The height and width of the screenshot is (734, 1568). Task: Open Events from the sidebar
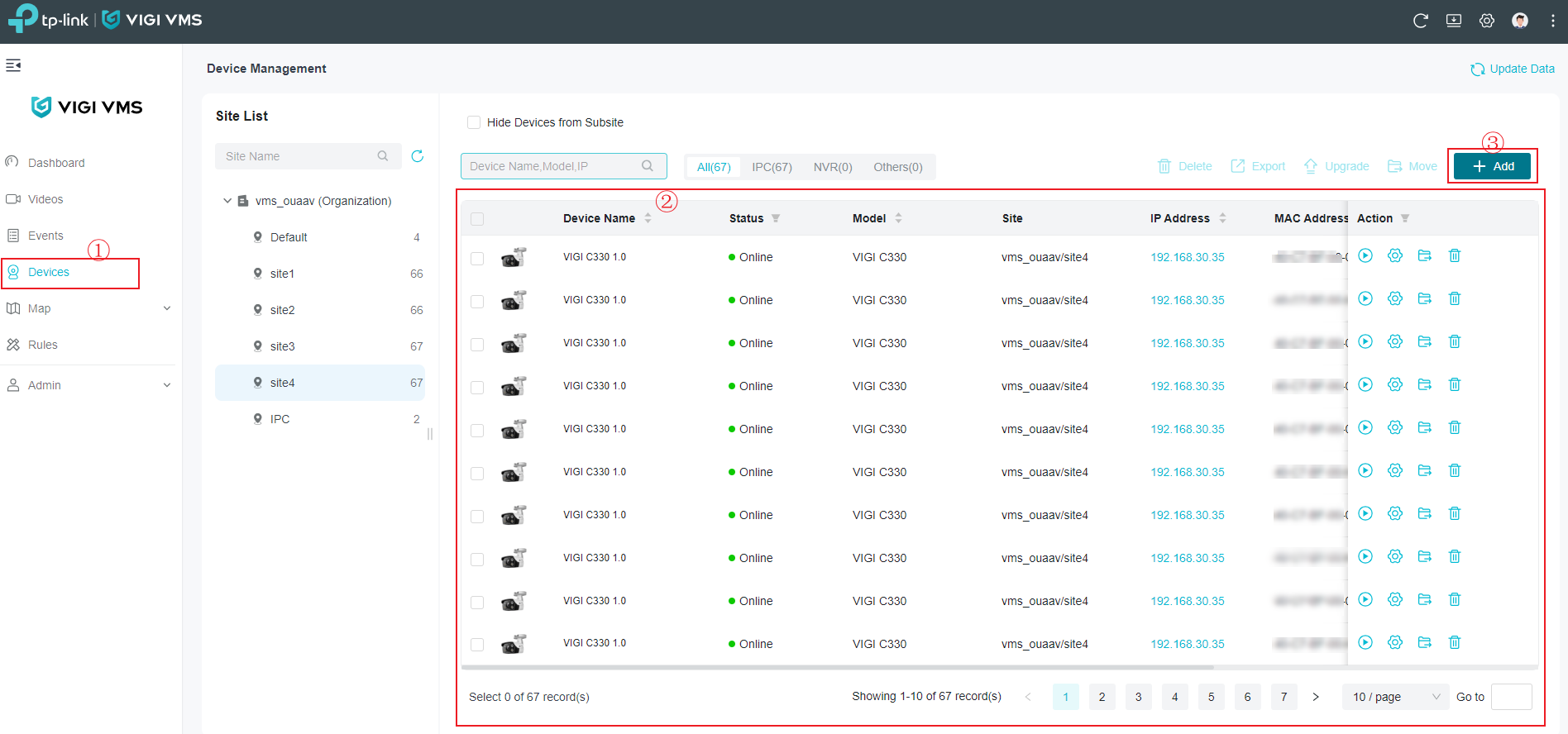[x=45, y=236]
